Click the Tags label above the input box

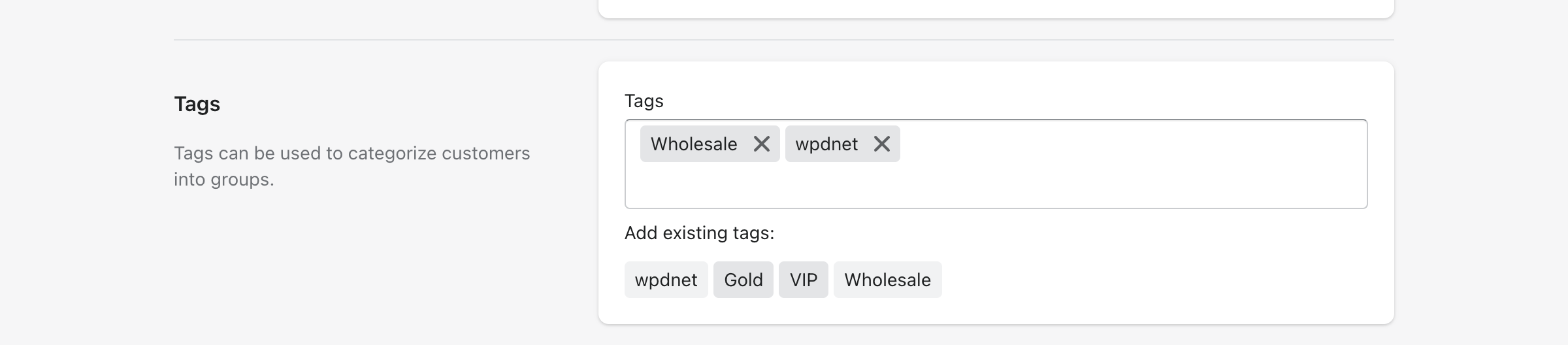644,101
